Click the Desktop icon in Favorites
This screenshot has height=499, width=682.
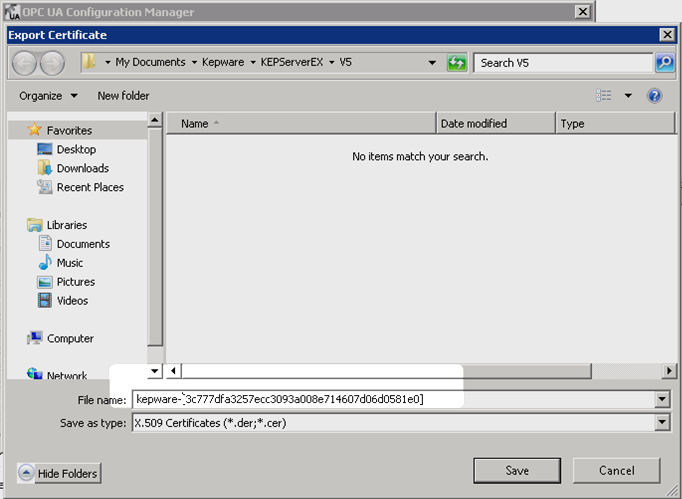tap(45, 149)
